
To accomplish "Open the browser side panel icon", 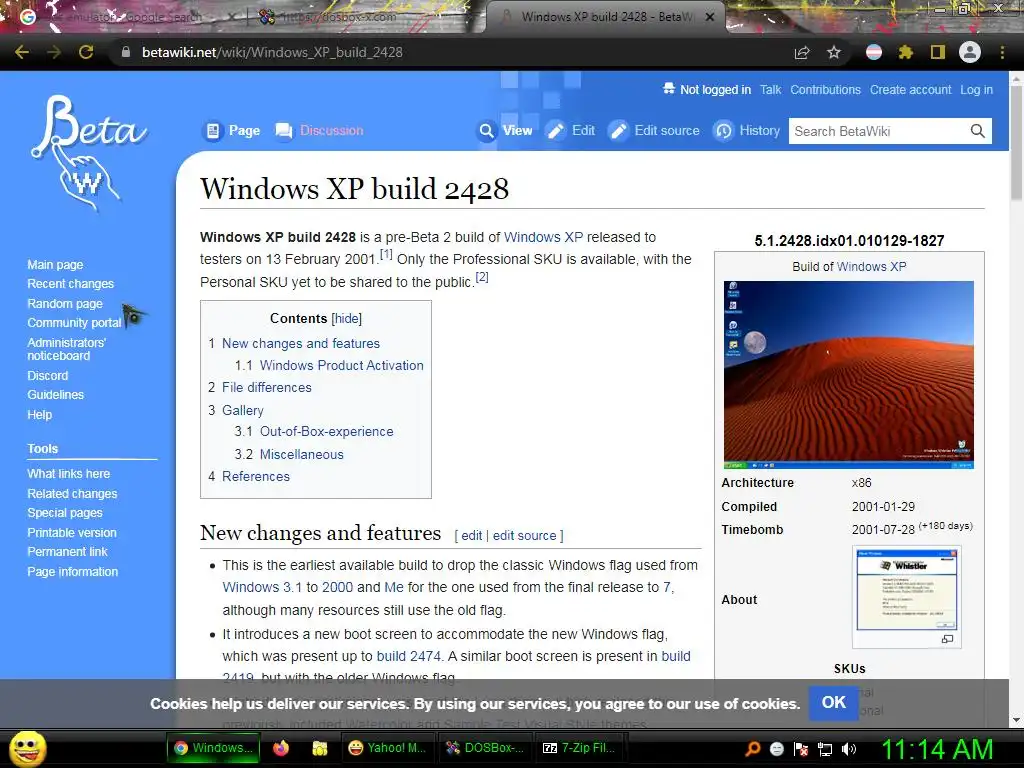I will [x=938, y=52].
